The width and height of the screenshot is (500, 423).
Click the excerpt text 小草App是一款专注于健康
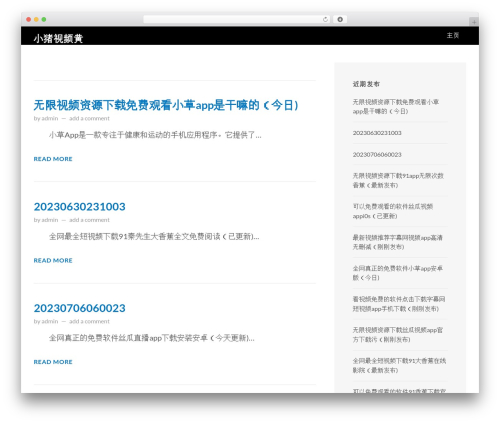coord(155,135)
